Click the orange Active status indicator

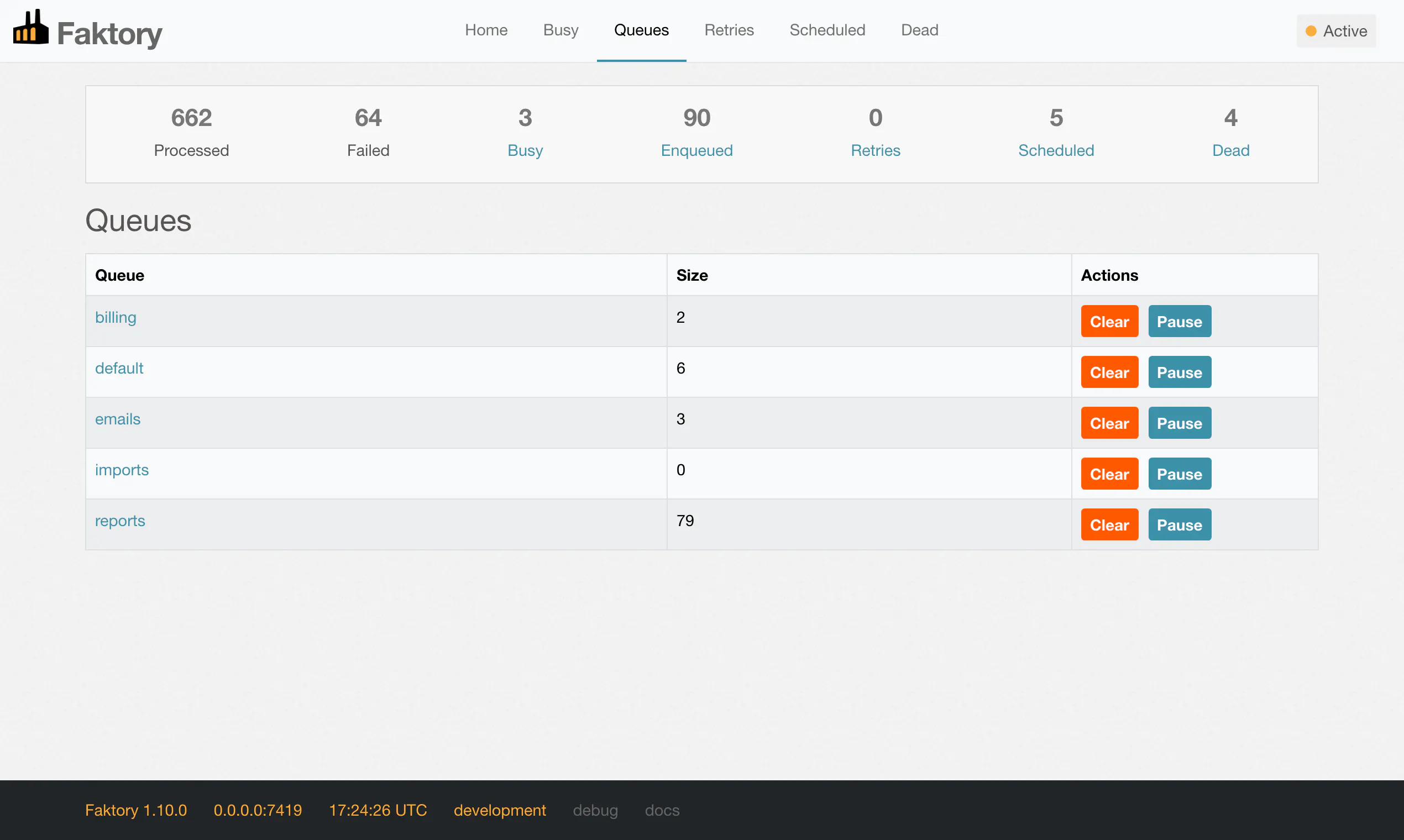click(x=1336, y=31)
